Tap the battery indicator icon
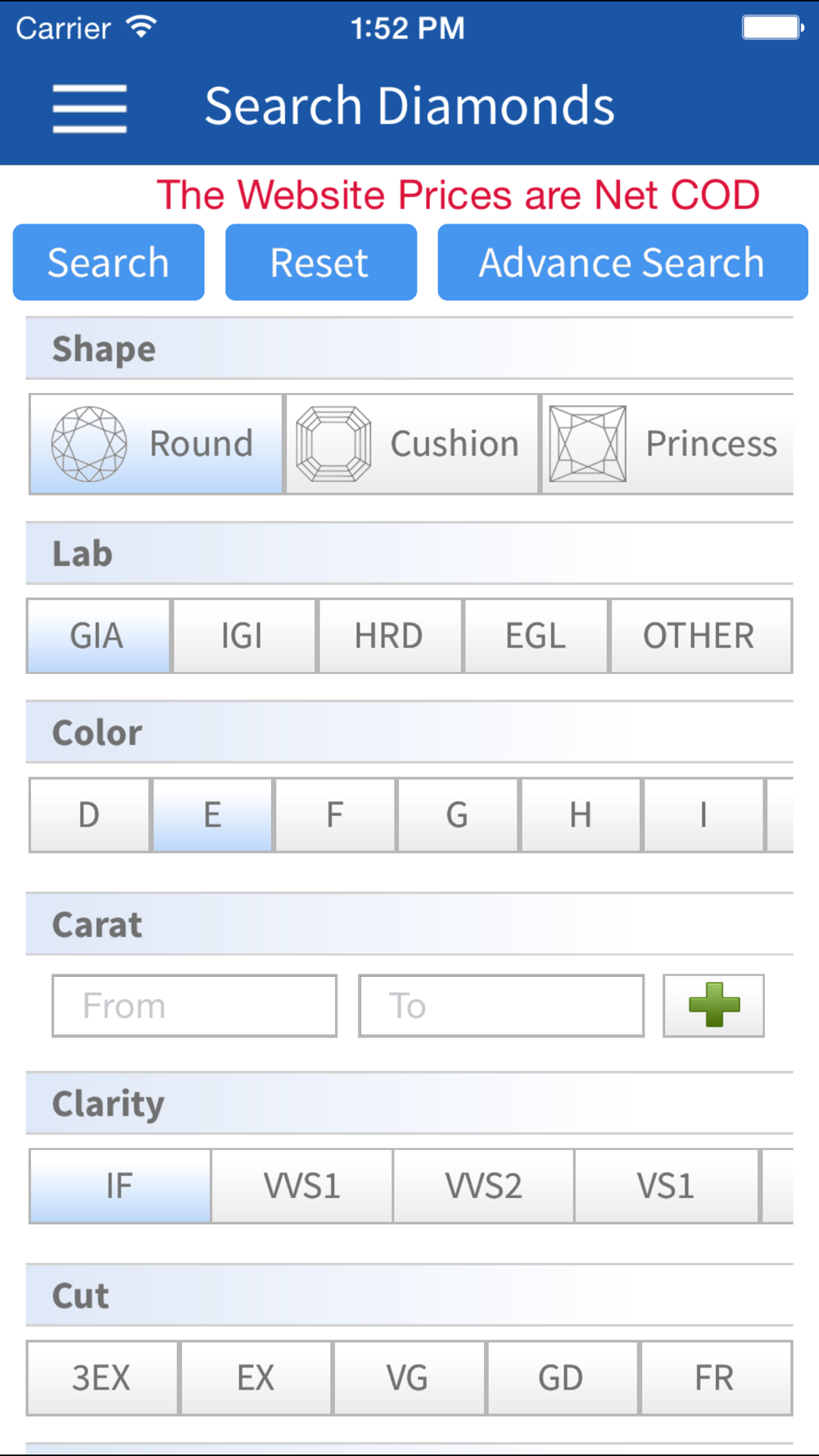 click(773, 28)
